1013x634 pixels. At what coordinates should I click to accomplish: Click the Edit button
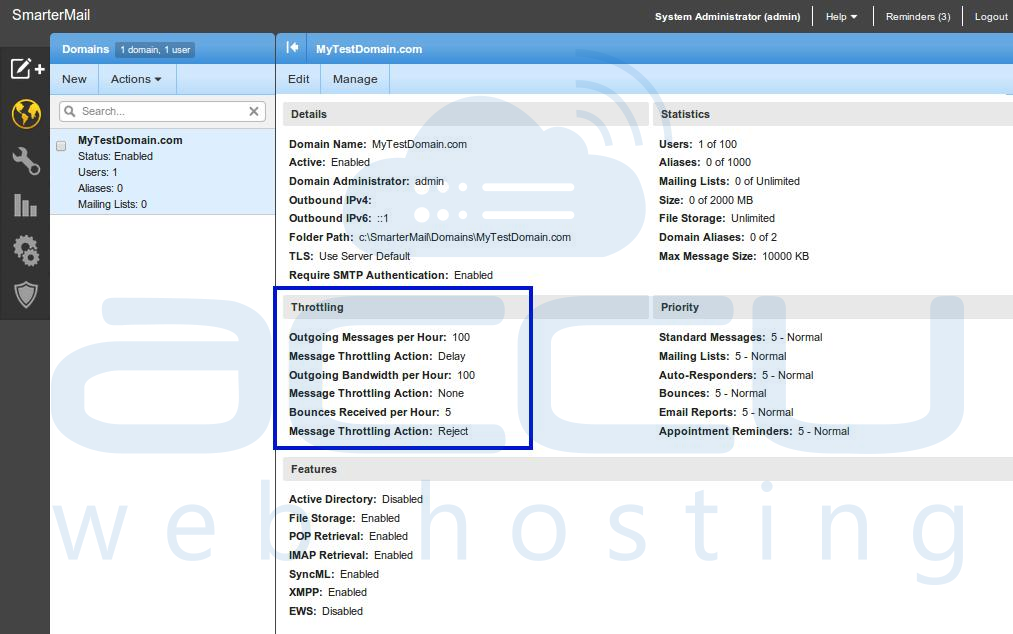[298, 79]
